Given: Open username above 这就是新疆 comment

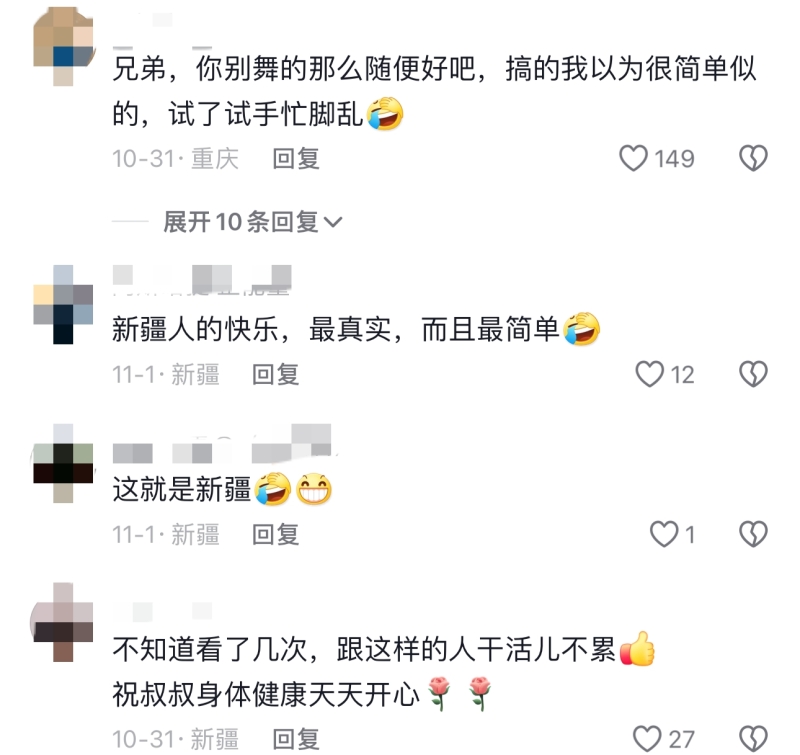Looking at the screenshot, I should tap(222, 444).
